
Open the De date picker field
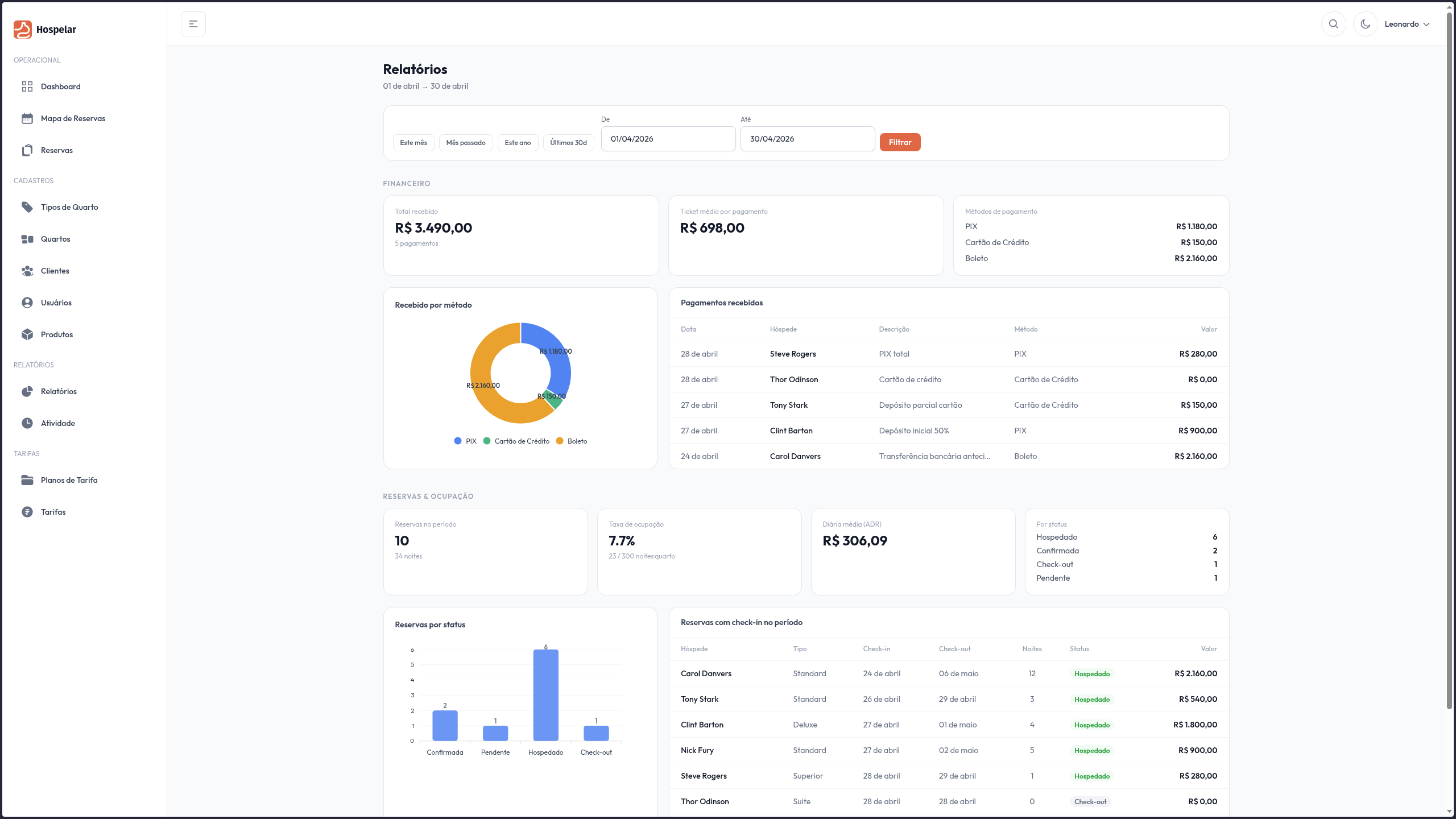pos(668,139)
